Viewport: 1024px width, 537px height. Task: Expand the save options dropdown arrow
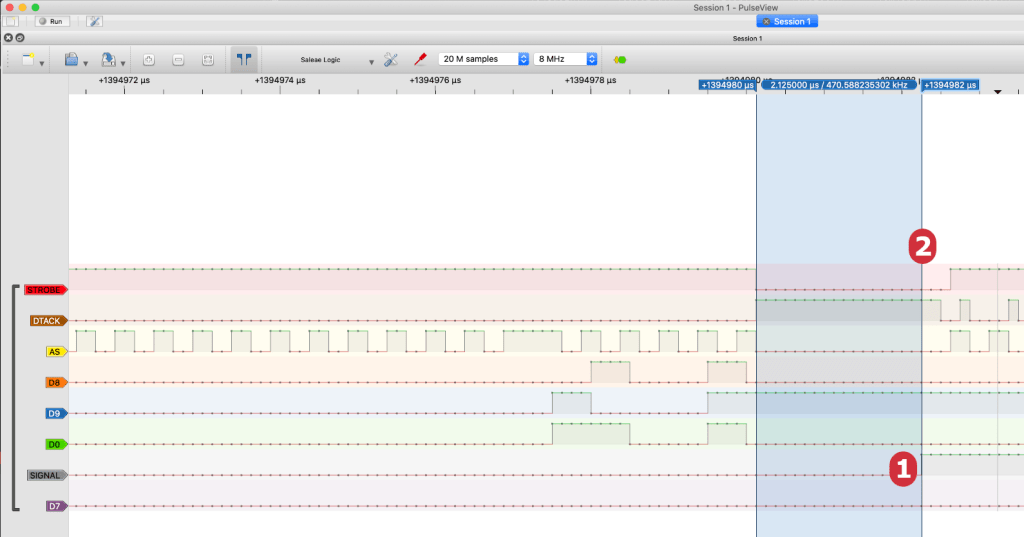coord(122,63)
